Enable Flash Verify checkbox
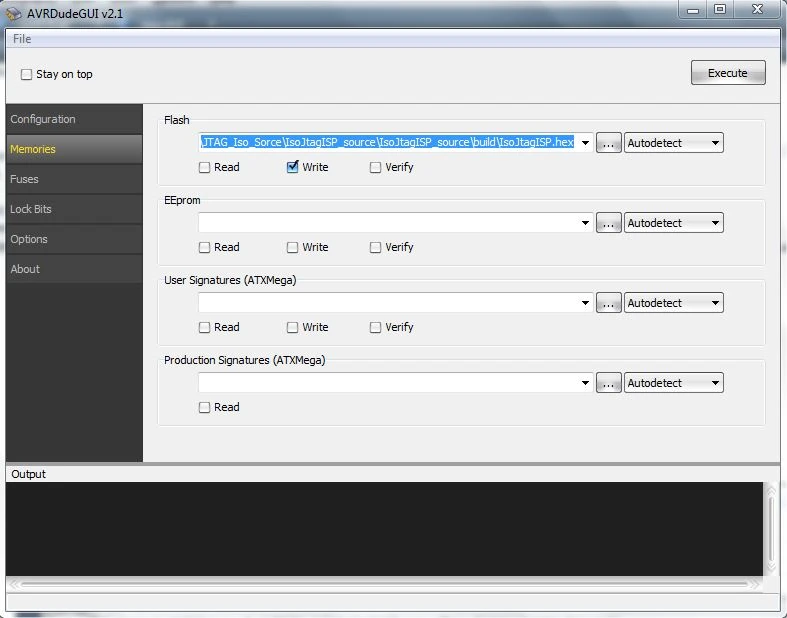This screenshot has width=787, height=618. tap(375, 167)
